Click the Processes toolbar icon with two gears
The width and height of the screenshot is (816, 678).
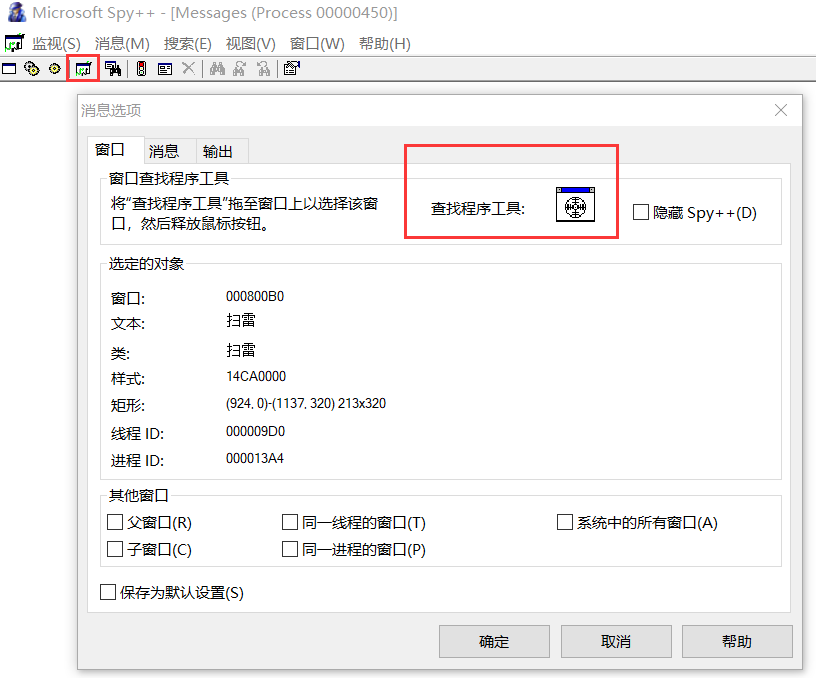point(32,68)
